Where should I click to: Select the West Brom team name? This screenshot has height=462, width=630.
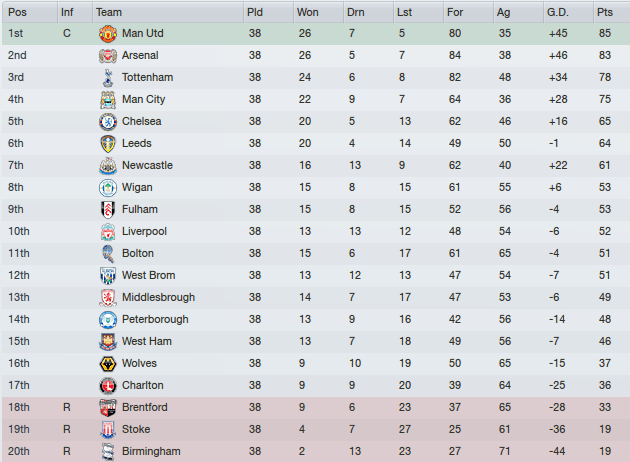[x=148, y=276]
